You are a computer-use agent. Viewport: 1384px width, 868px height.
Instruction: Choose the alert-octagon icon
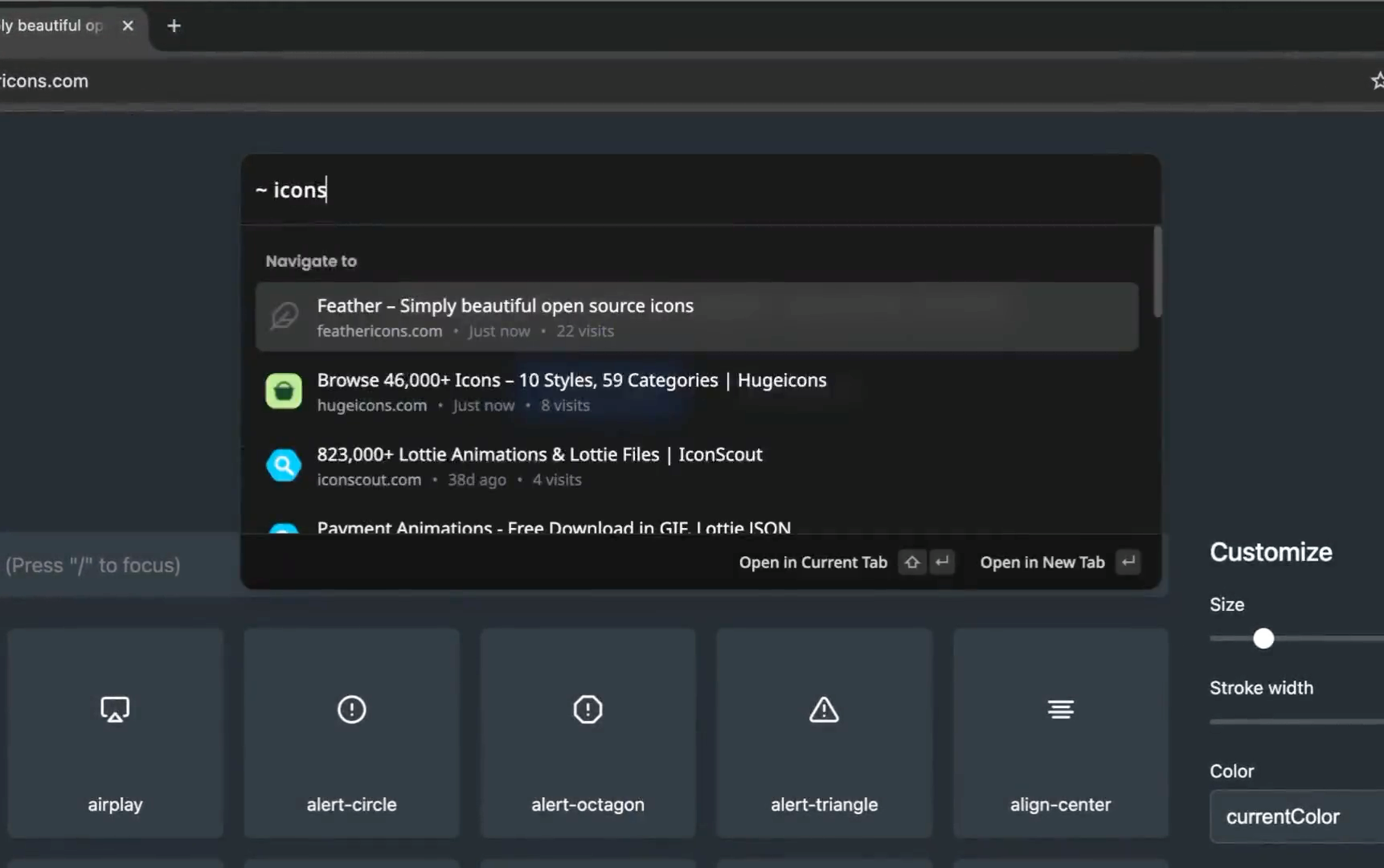tap(588, 732)
